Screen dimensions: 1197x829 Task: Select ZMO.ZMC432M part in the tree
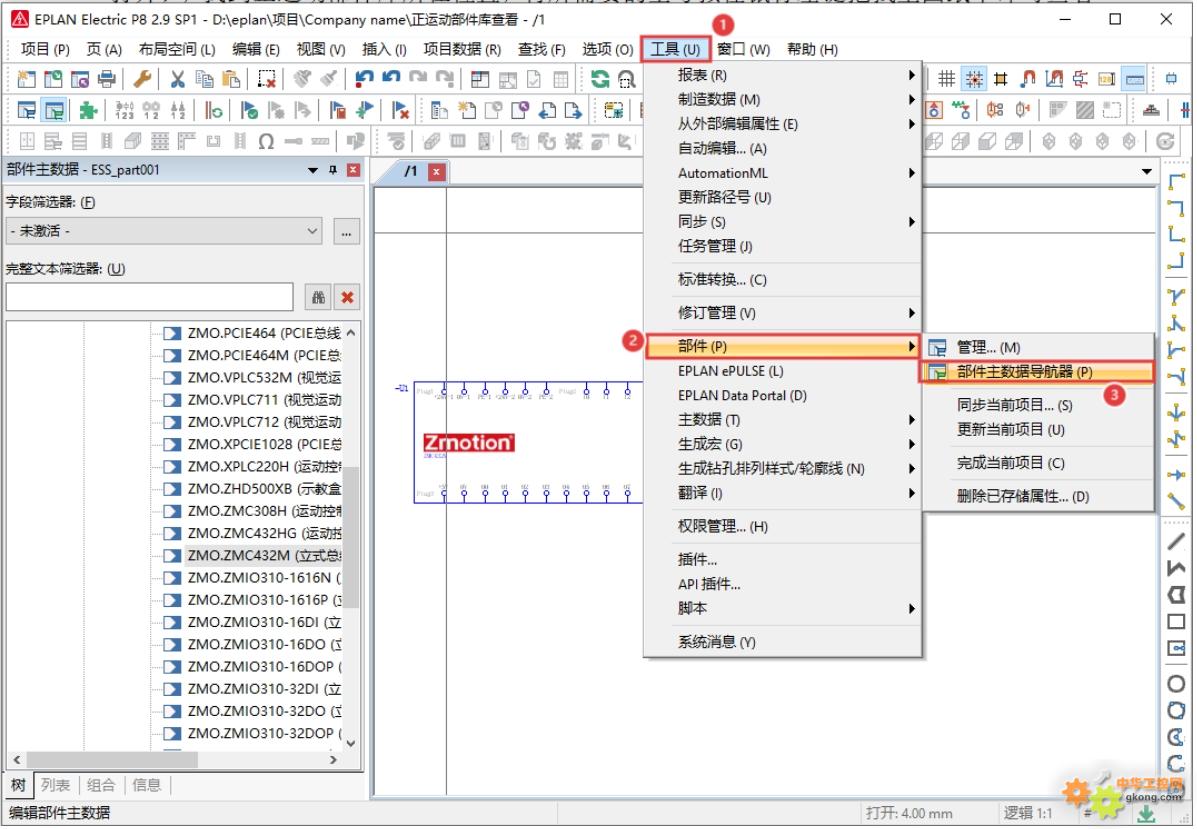pyautogui.click(x=264, y=555)
